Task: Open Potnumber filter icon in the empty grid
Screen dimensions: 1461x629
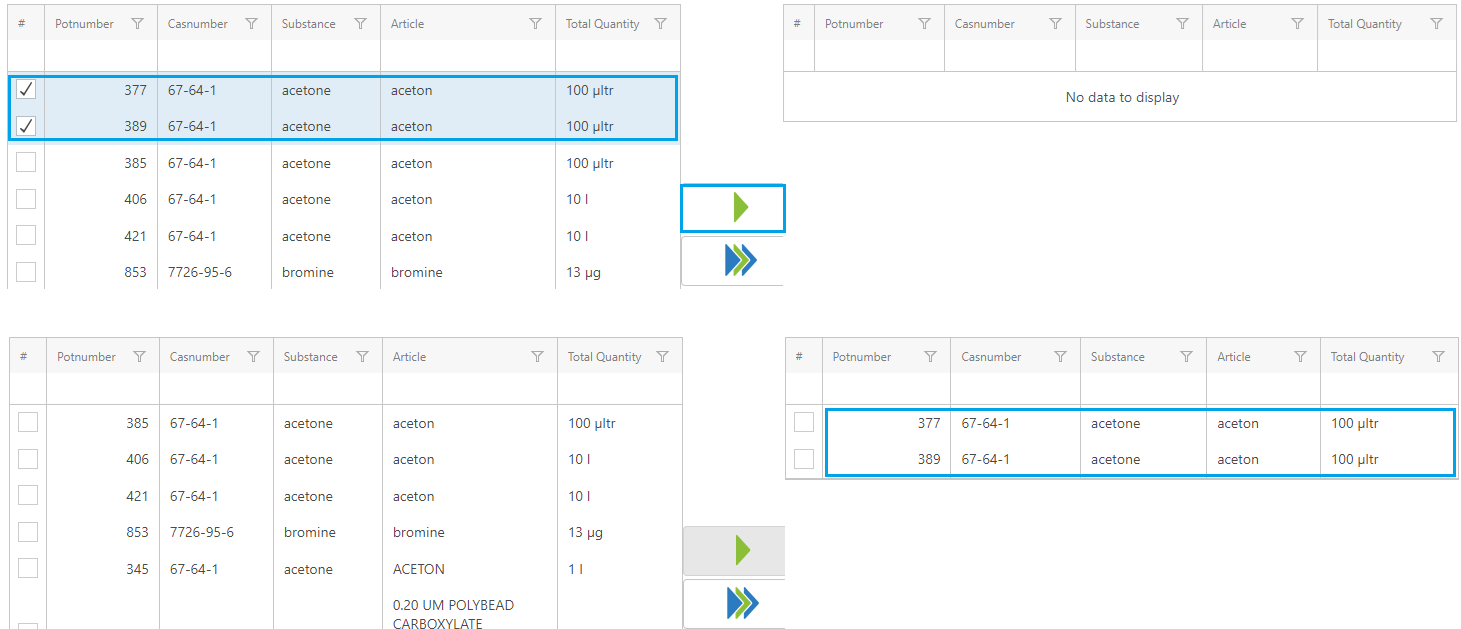Action: [x=924, y=24]
